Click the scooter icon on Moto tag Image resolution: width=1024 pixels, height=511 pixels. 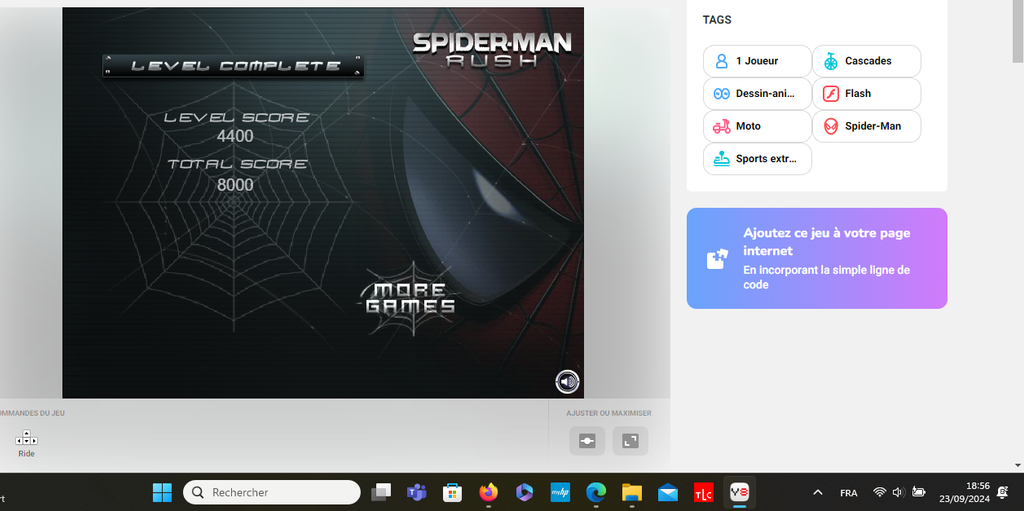tap(722, 126)
